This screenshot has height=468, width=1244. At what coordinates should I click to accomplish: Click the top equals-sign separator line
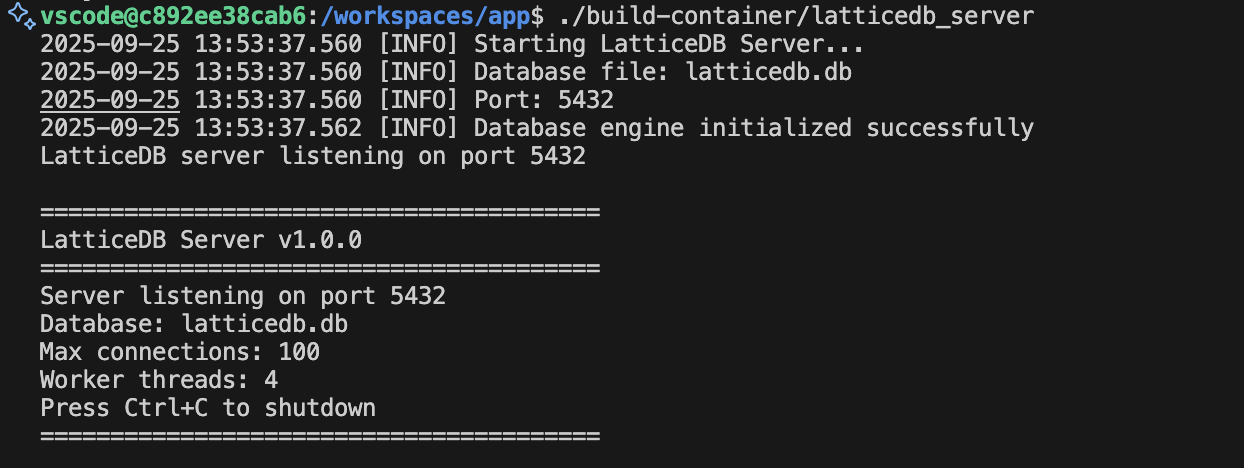point(320,212)
